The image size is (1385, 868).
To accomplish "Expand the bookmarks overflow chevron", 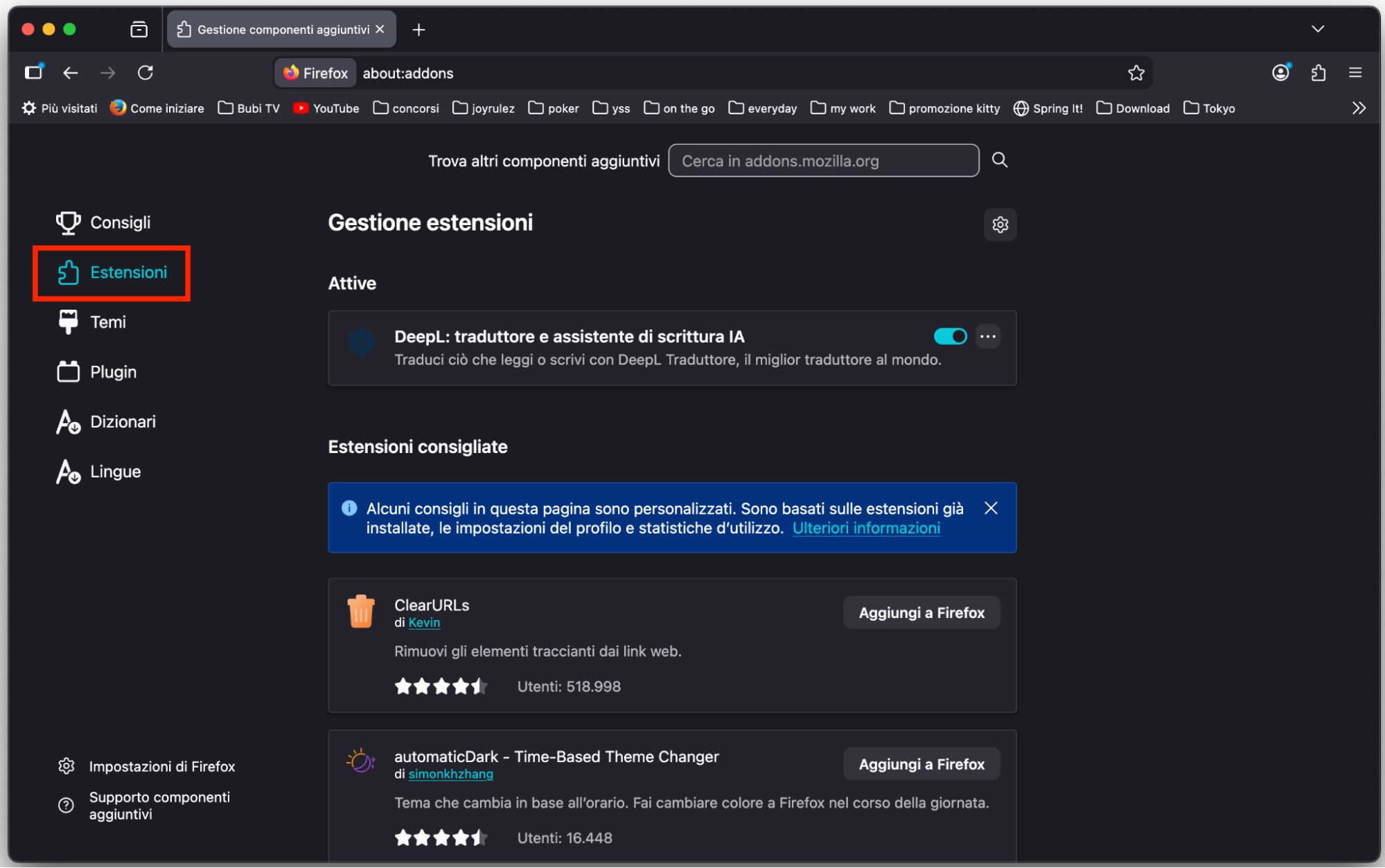I will tap(1358, 108).
